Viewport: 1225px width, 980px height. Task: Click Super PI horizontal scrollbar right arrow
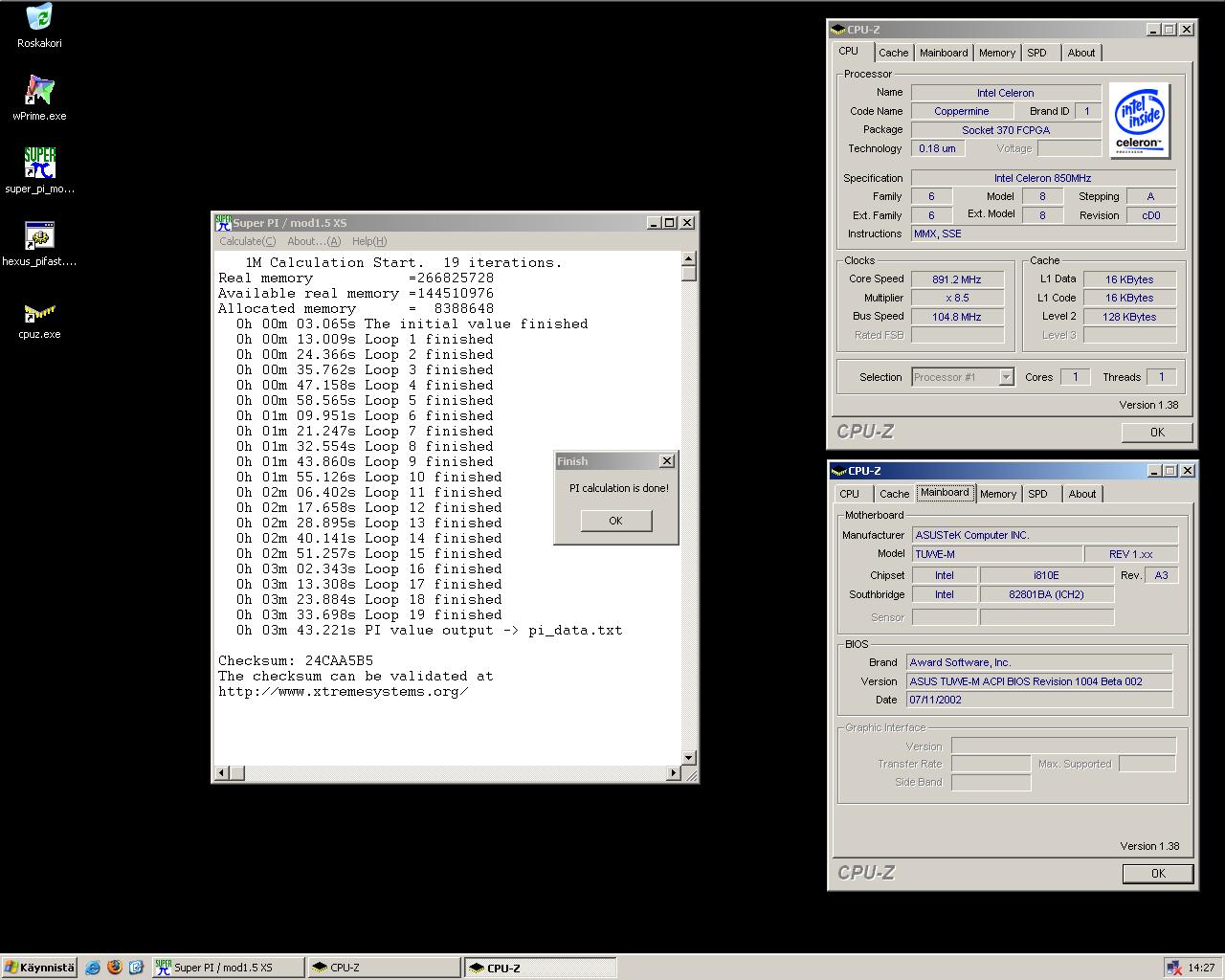(673, 772)
